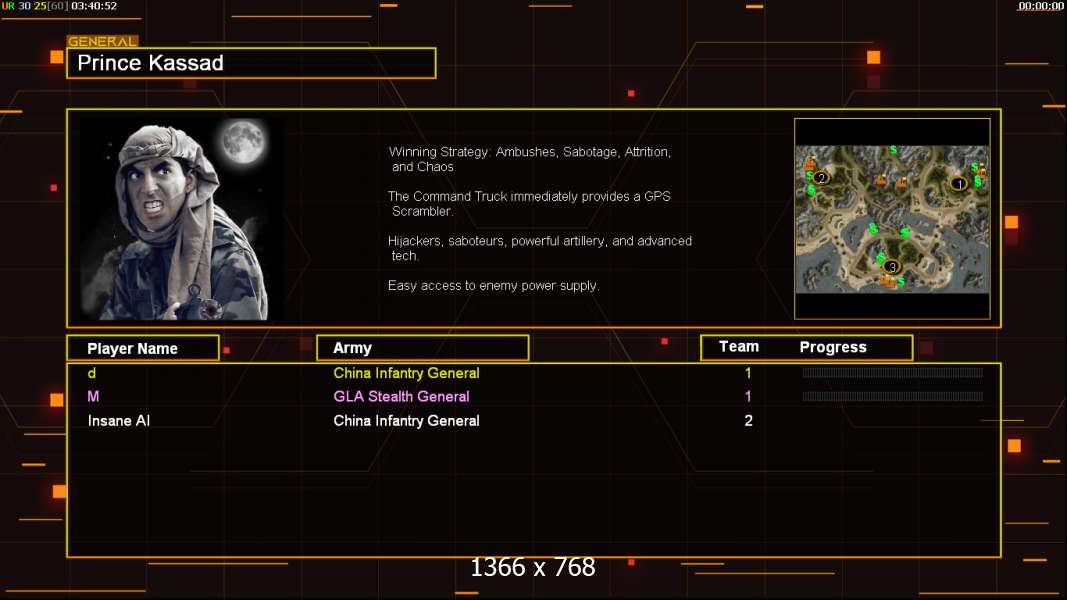The width and height of the screenshot is (1067, 600).
Task: Click start position marker 2 on the map
Action: pos(821,178)
